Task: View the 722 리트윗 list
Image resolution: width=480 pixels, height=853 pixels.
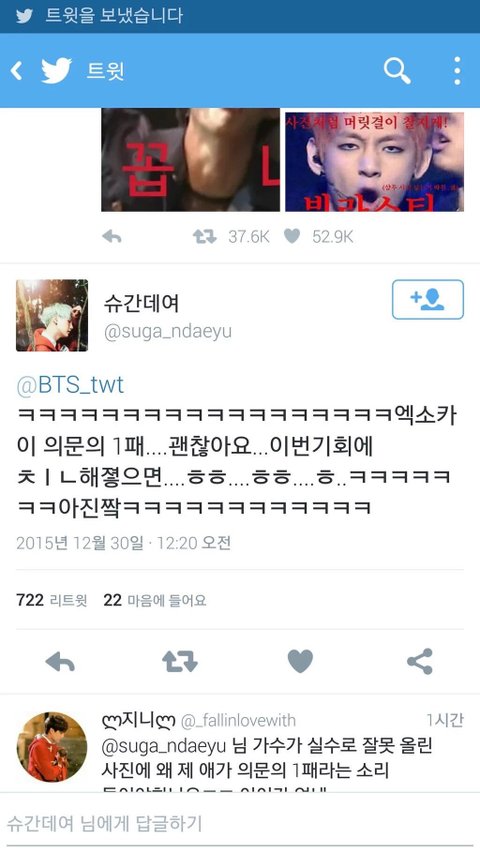Action: [51, 600]
